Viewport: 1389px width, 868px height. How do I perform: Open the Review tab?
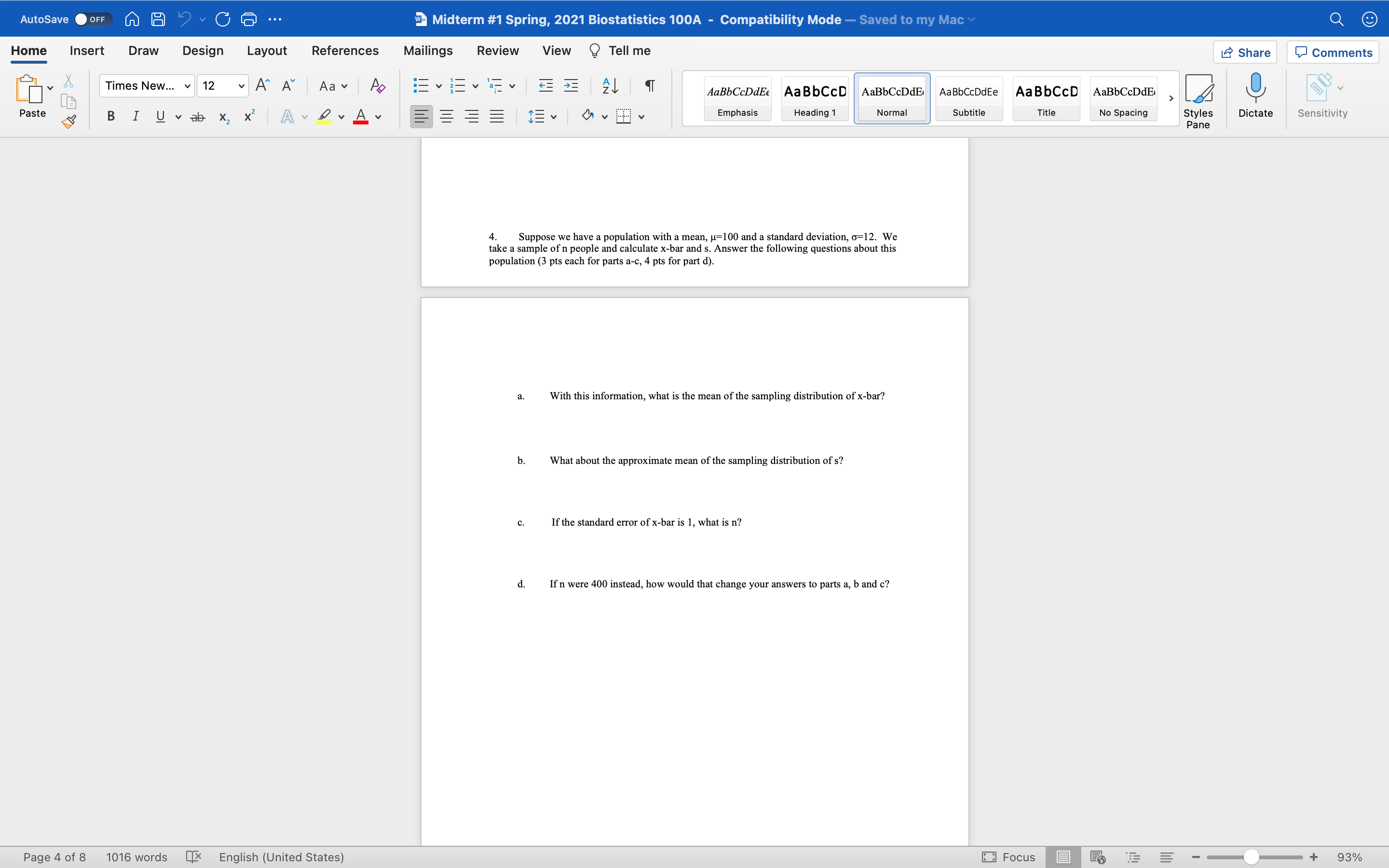tap(498, 51)
